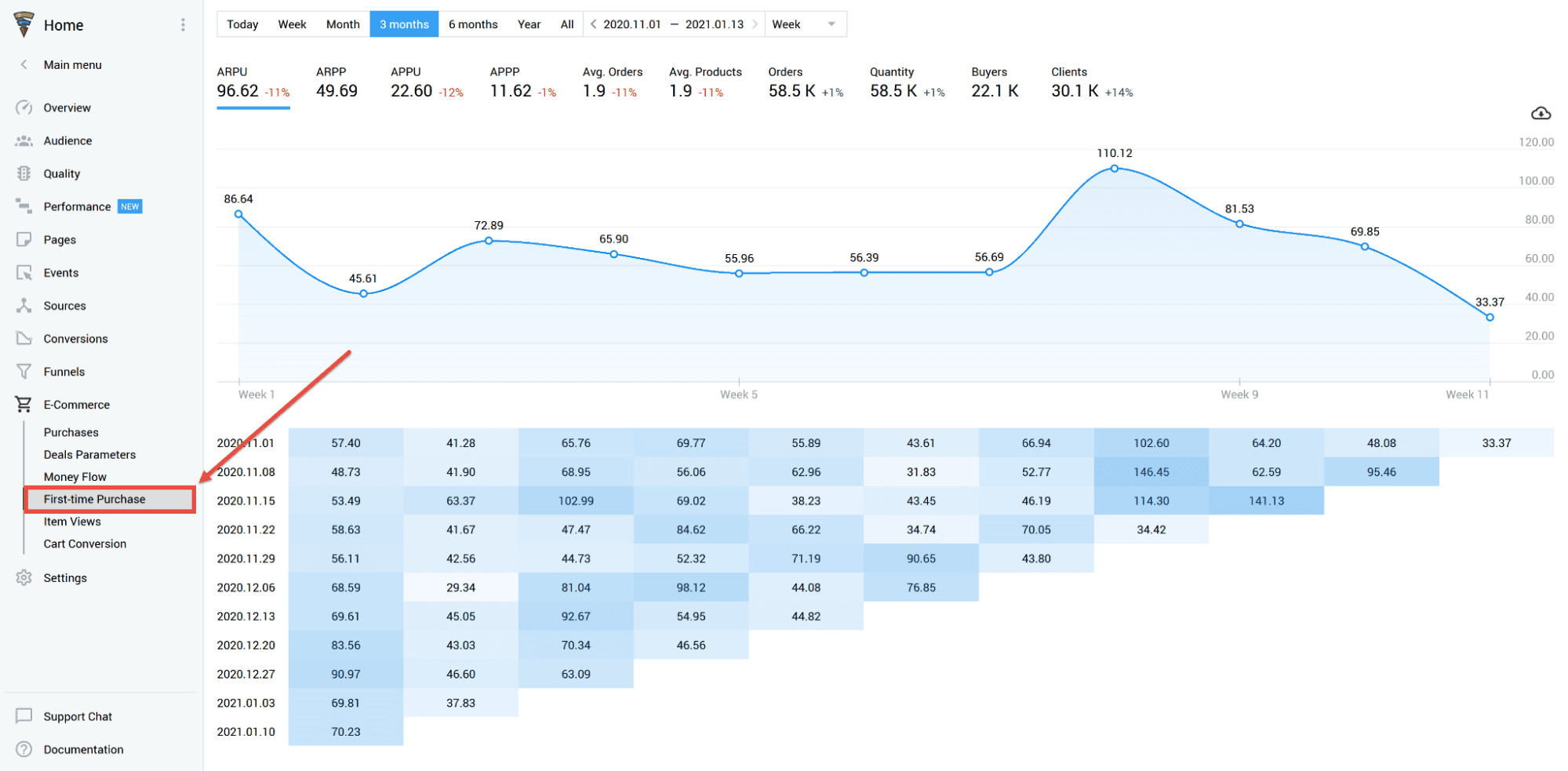Download report using cloud icon
The height and width of the screenshot is (771, 1568).
click(1541, 114)
